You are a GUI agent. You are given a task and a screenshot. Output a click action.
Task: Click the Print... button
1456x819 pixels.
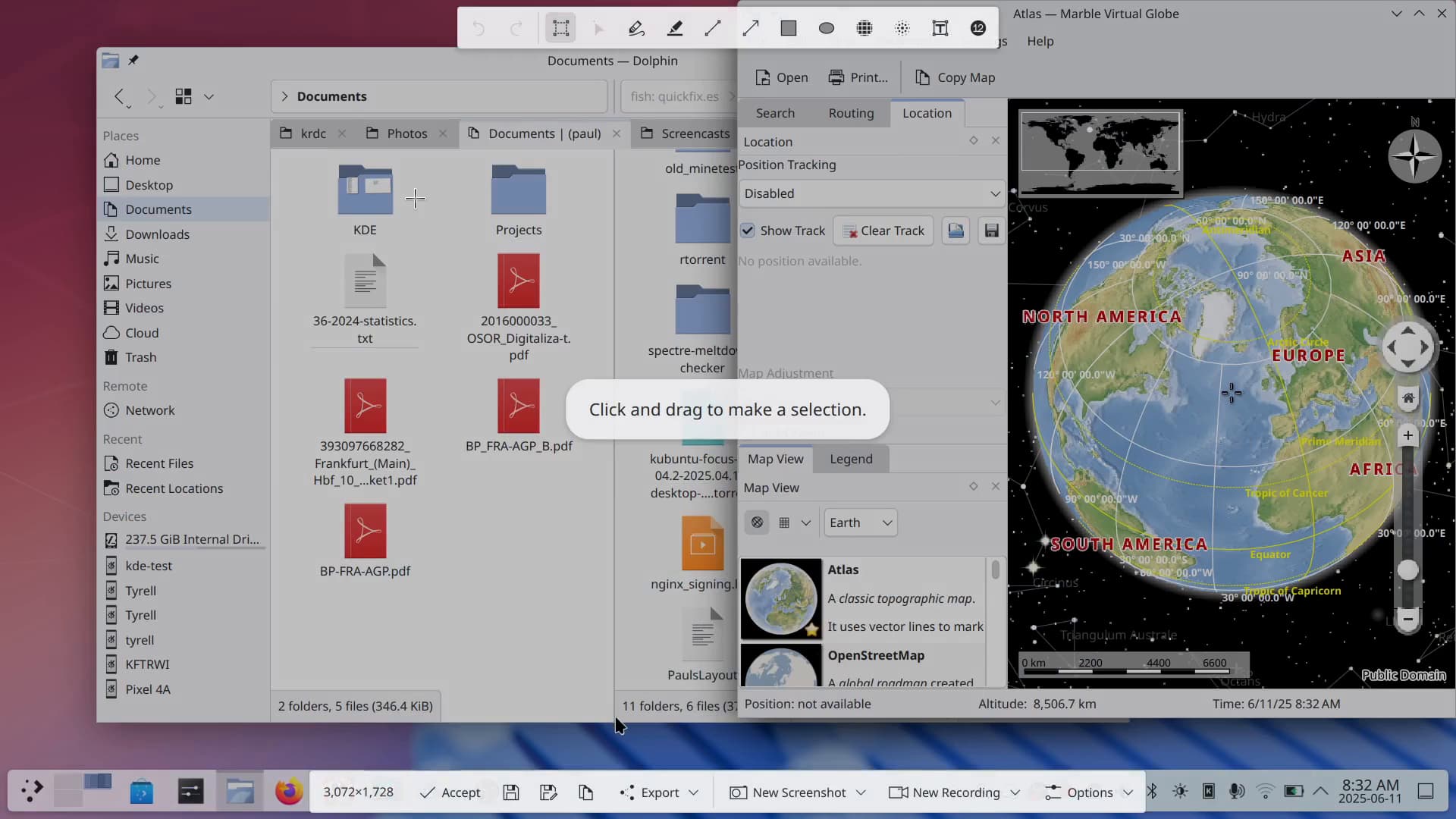click(x=858, y=77)
